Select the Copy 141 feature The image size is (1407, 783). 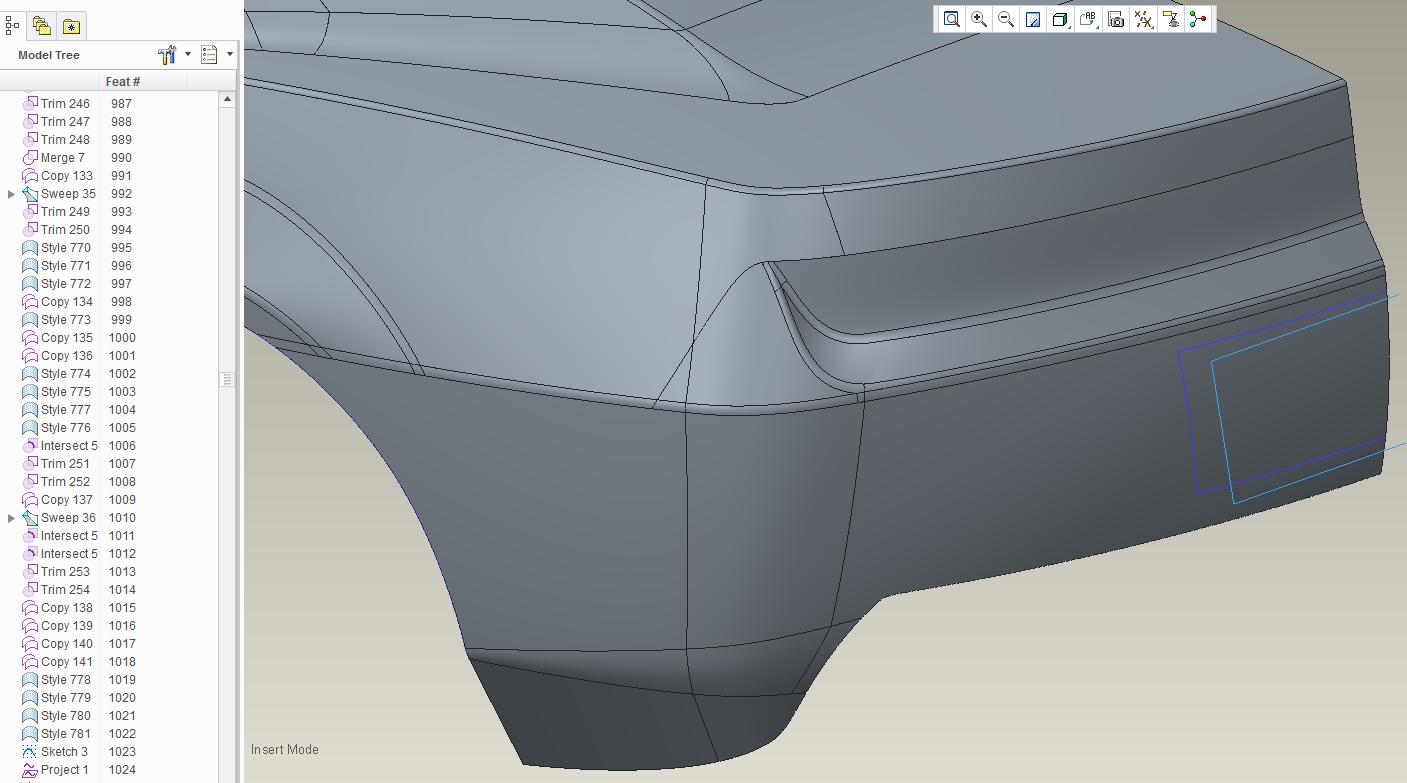click(x=66, y=662)
